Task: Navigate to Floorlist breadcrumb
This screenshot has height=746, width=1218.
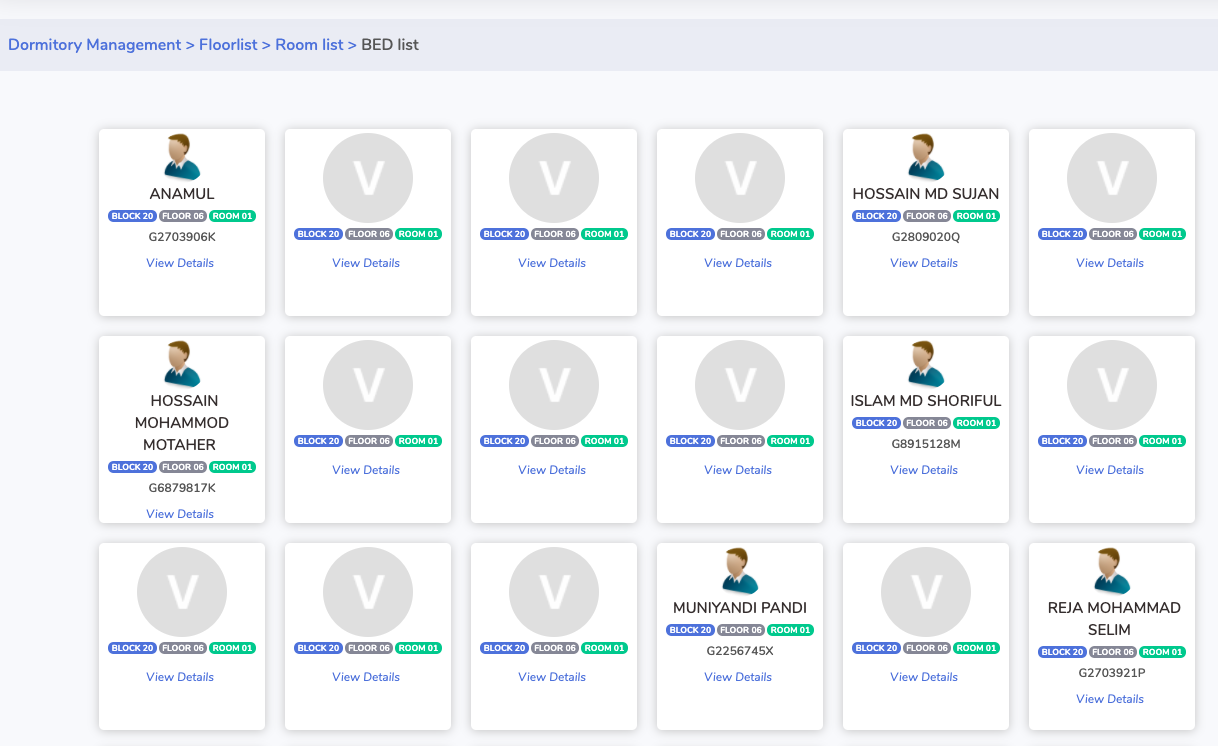Action: 228,45
